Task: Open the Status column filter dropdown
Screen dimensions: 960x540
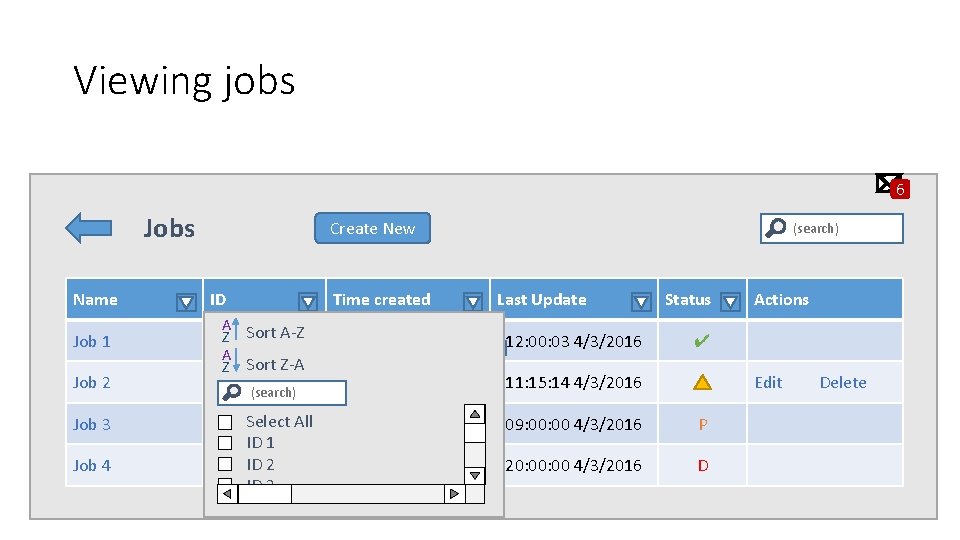Action: [x=730, y=301]
